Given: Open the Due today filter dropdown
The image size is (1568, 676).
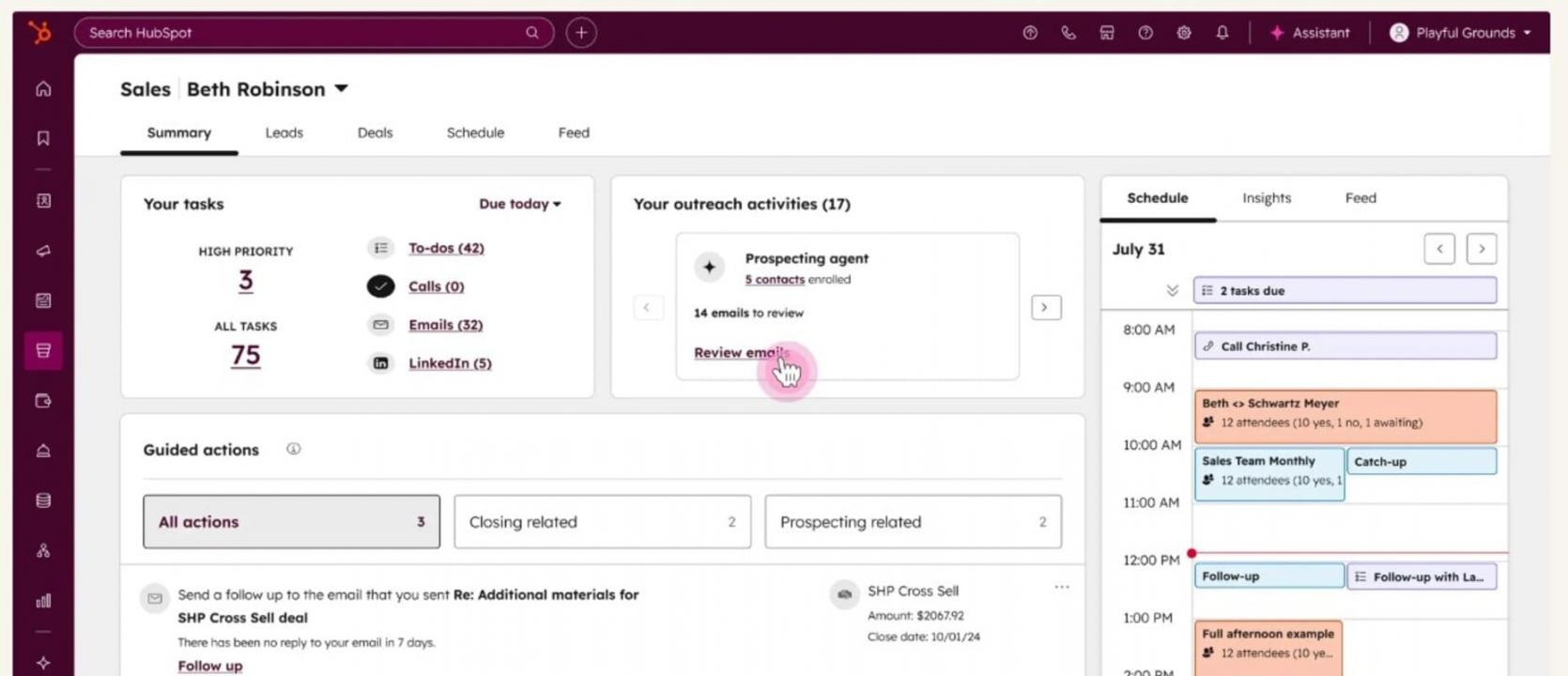Looking at the screenshot, I should coord(520,204).
